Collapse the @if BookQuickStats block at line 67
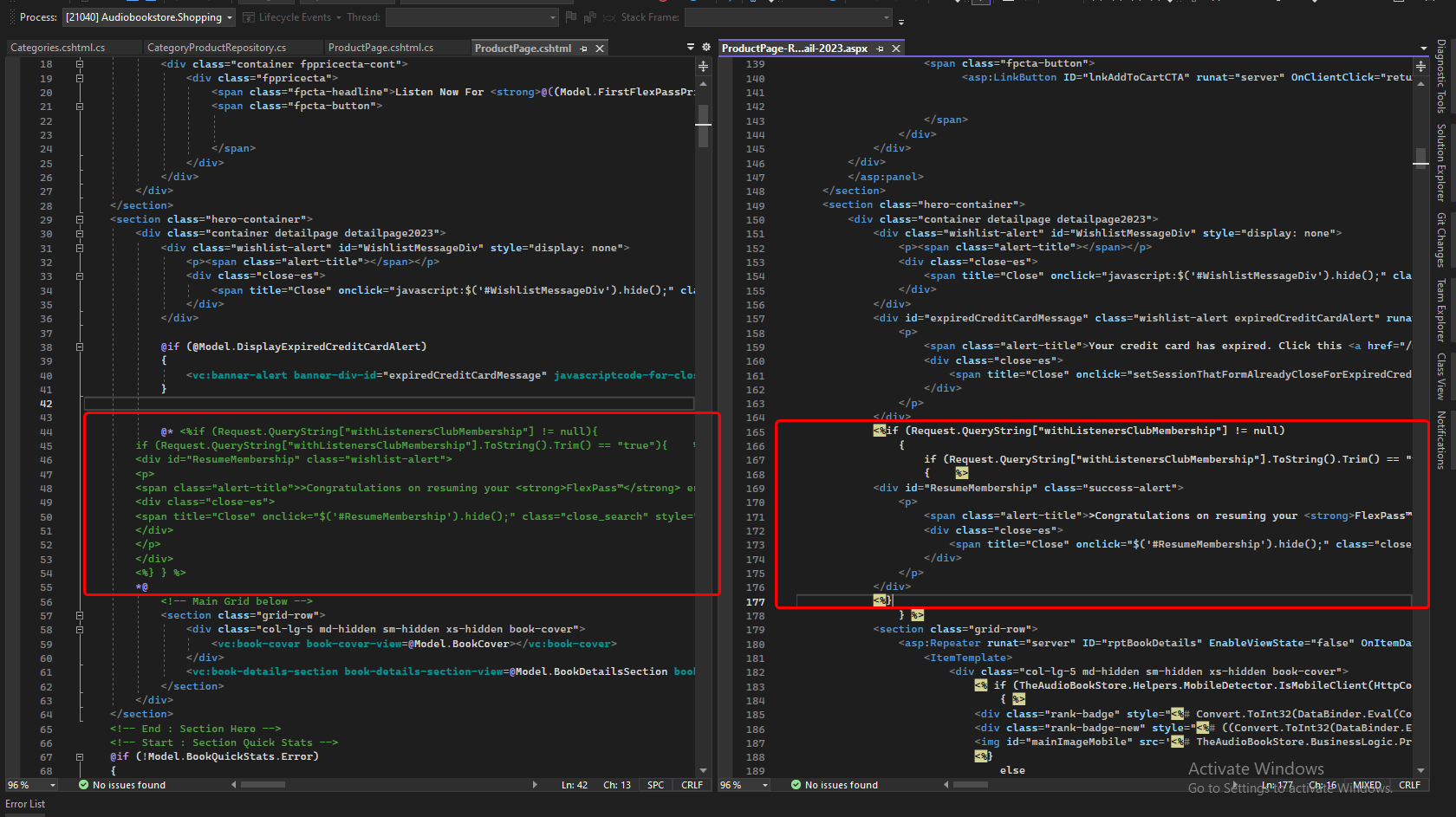Viewport: 1456px width, 817px height. [79, 756]
